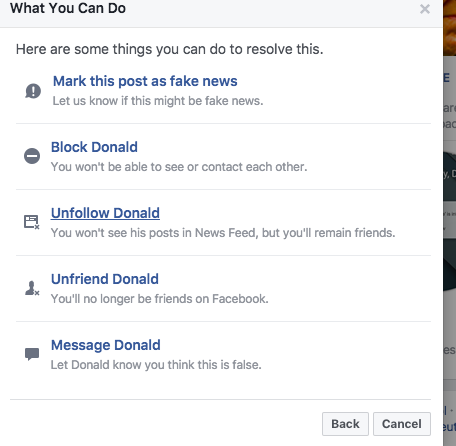Image resolution: width=456 pixels, height=446 pixels.
Task: Click the food photo thumbnail behind dialog
Action: (450, 28)
